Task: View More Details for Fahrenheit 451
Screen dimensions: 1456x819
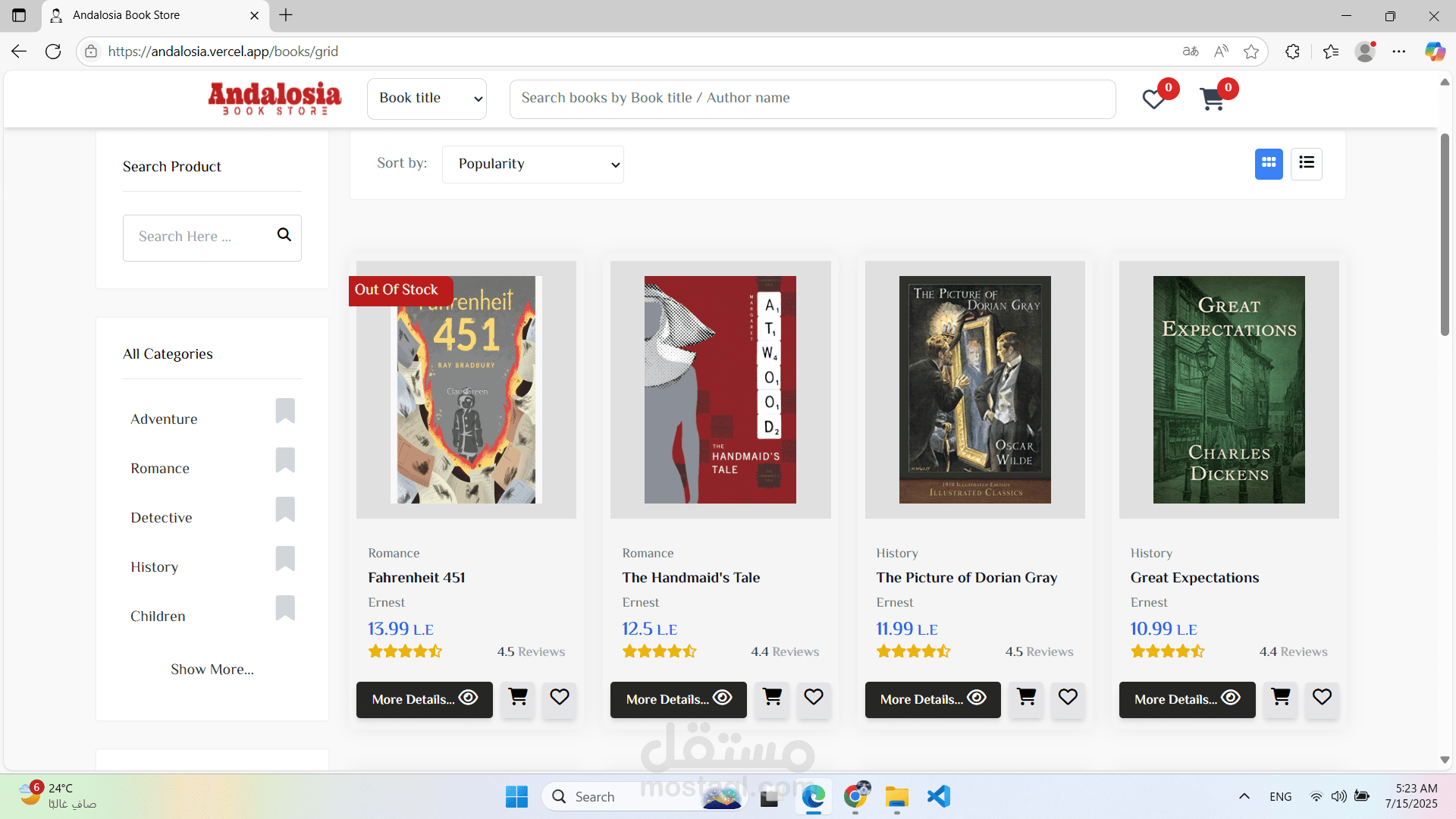Action: pos(425,699)
